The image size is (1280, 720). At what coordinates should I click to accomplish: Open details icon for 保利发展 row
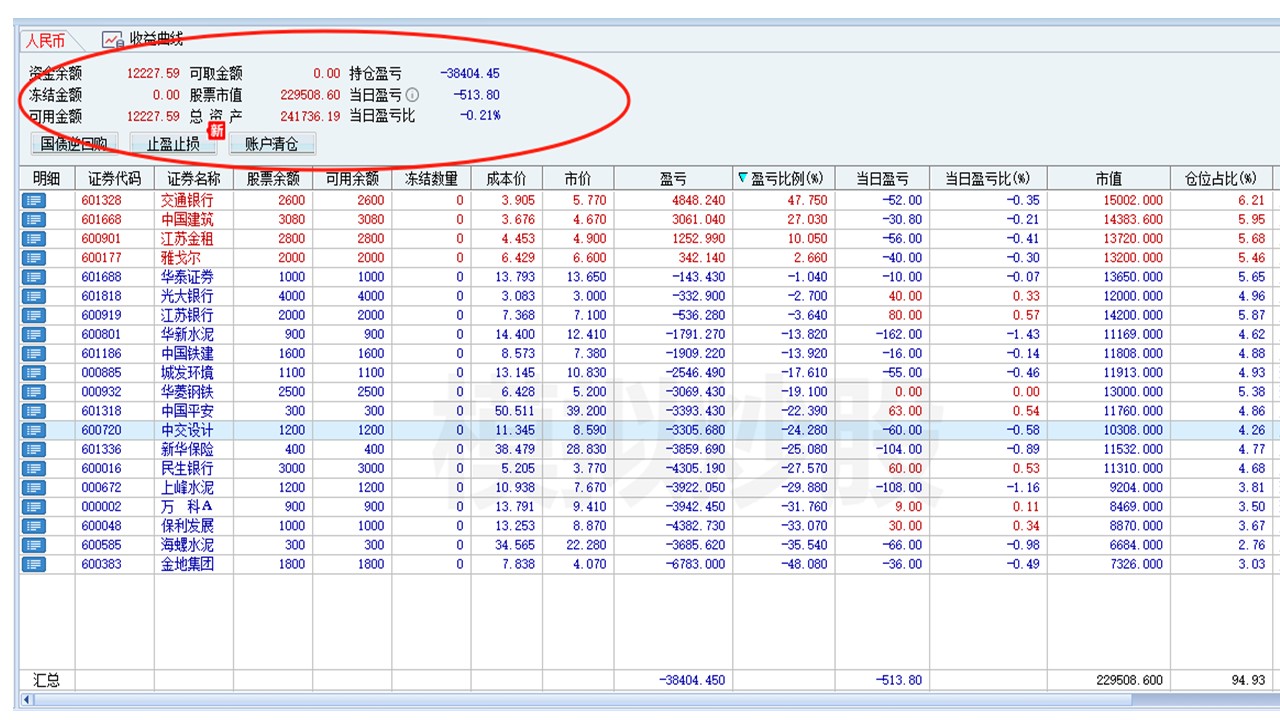tap(34, 526)
